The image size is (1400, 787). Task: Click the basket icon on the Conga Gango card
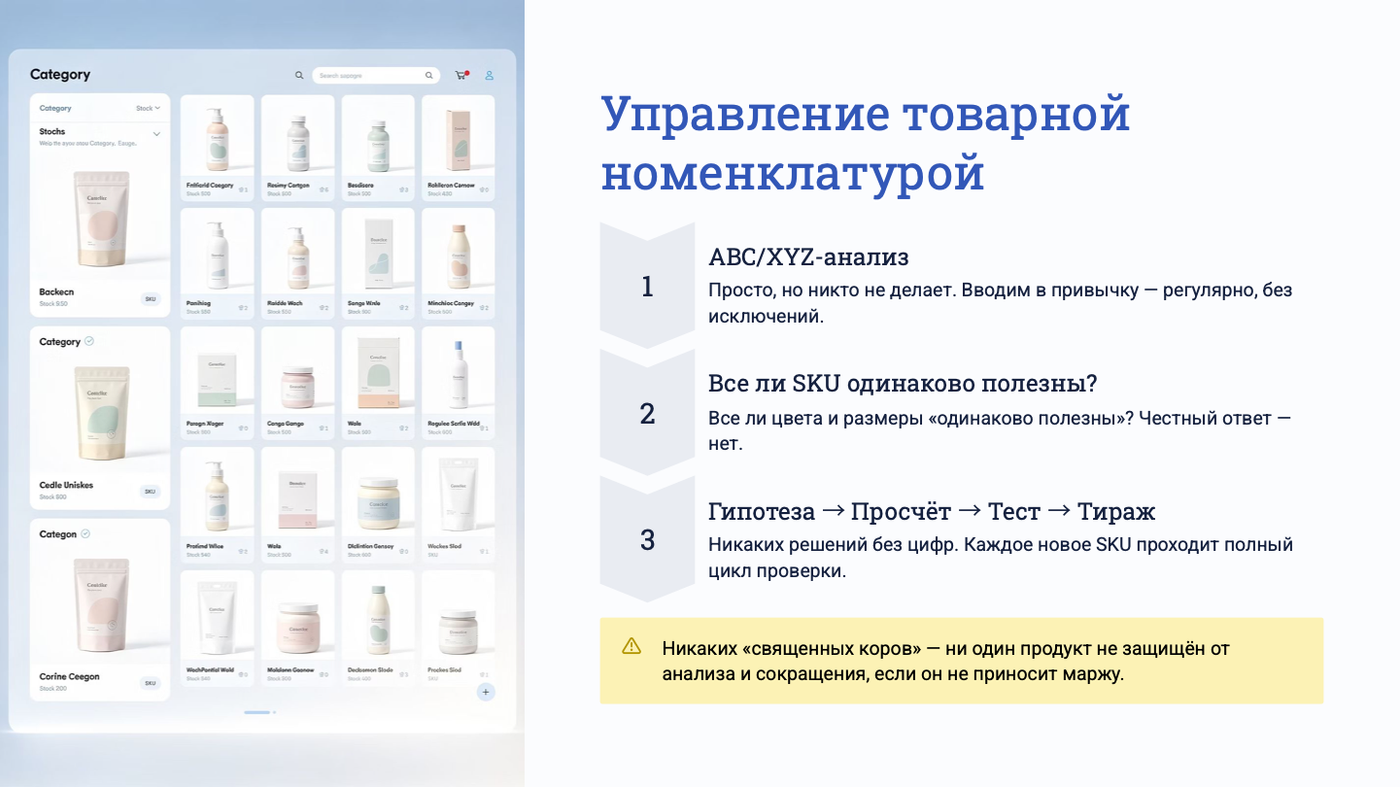pyautogui.click(x=322, y=428)
